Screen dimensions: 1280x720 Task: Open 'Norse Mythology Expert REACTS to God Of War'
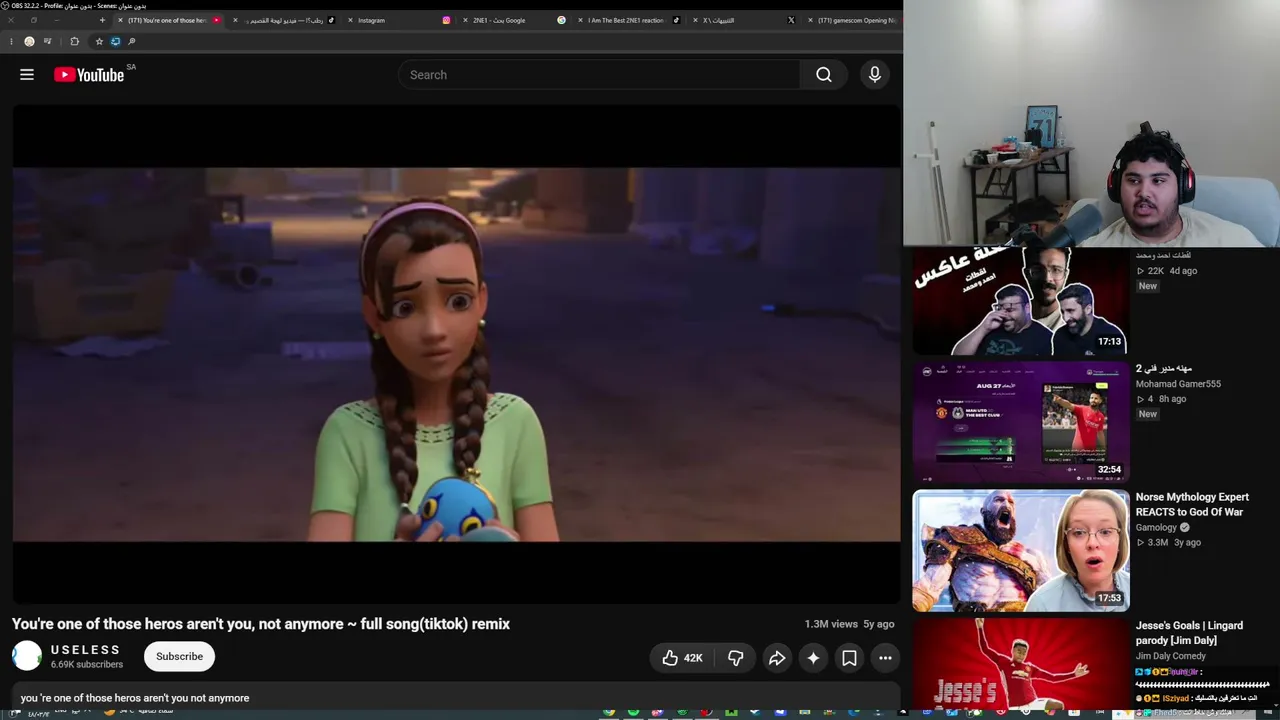tap(1192, 504)
